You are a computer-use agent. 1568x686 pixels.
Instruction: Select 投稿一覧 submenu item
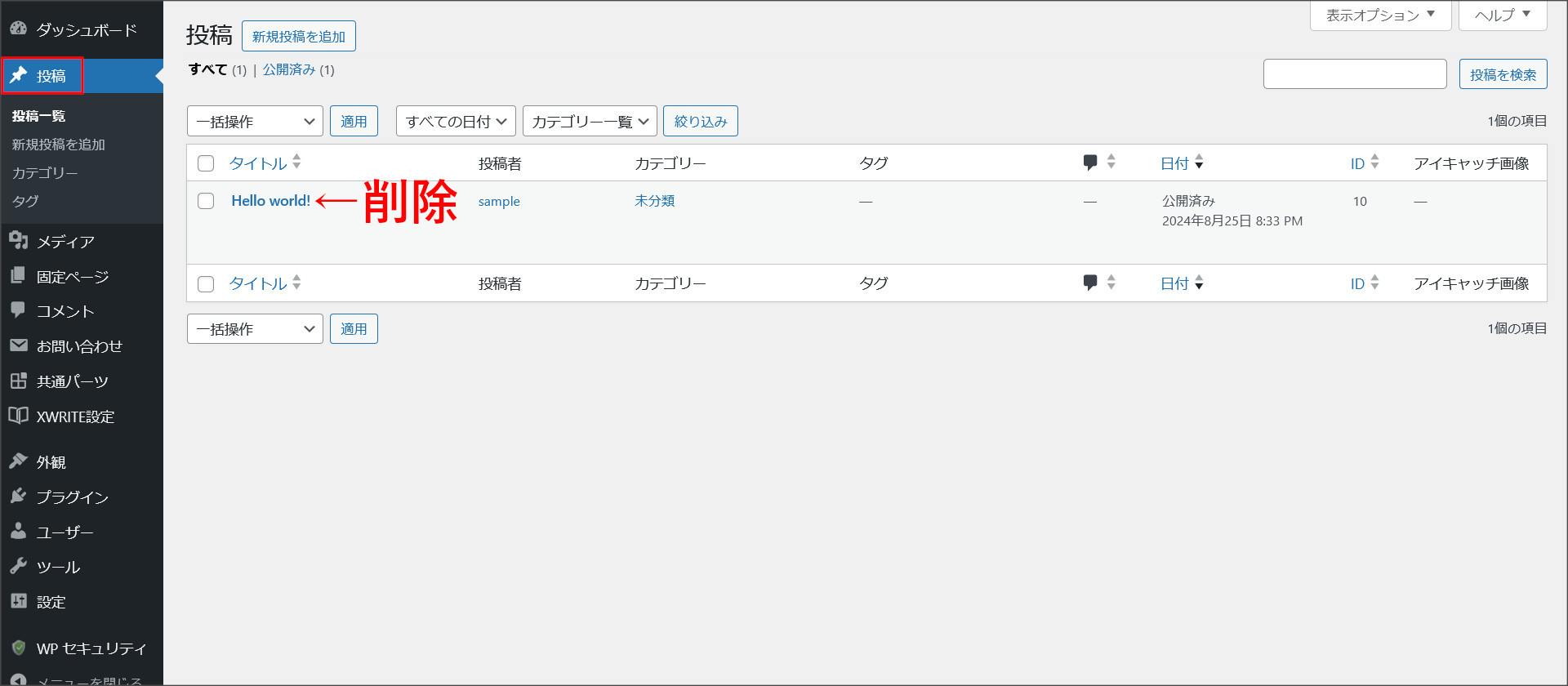click(x=38, y=116)
